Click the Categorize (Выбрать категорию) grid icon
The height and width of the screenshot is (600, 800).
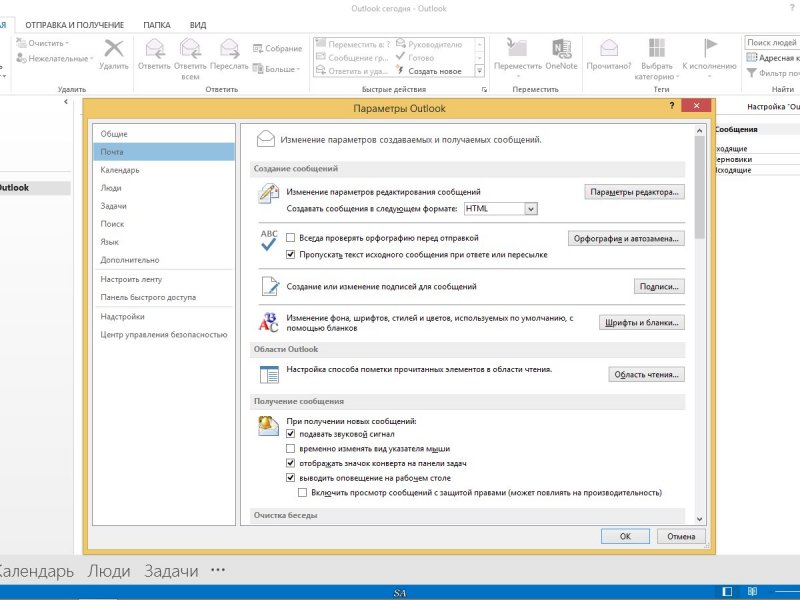tap(656, 48)
